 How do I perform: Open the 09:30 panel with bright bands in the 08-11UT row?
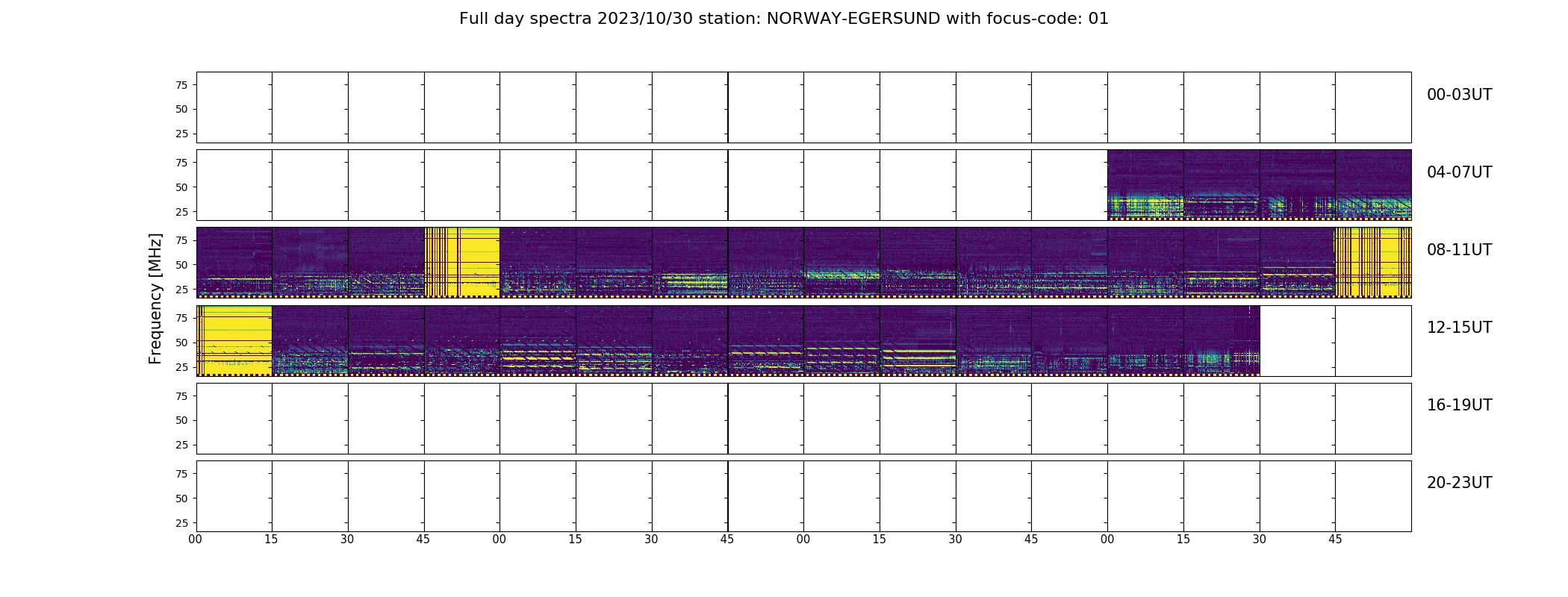coord(690,263)
